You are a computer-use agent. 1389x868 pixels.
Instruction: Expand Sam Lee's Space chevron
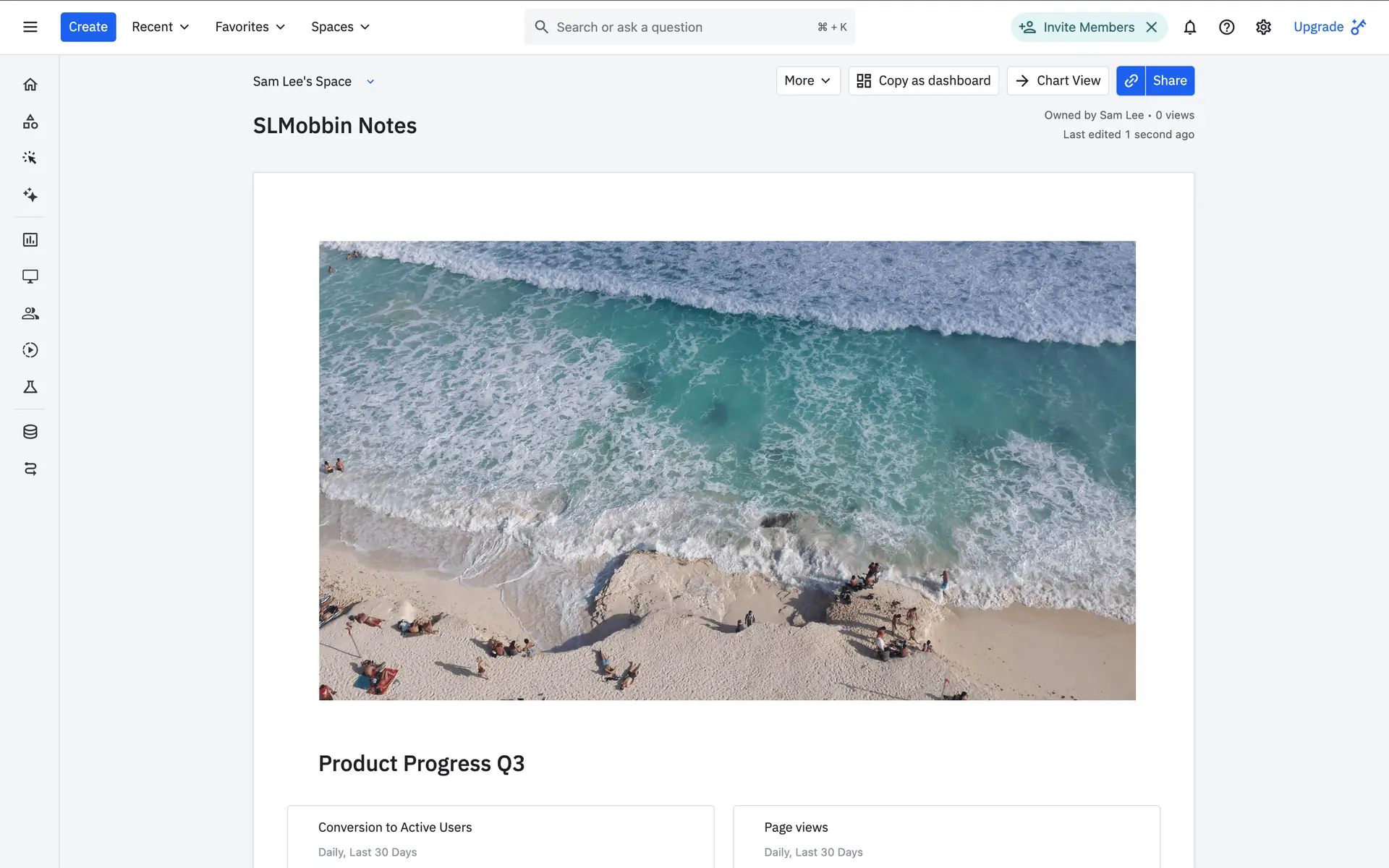[370, 82]
